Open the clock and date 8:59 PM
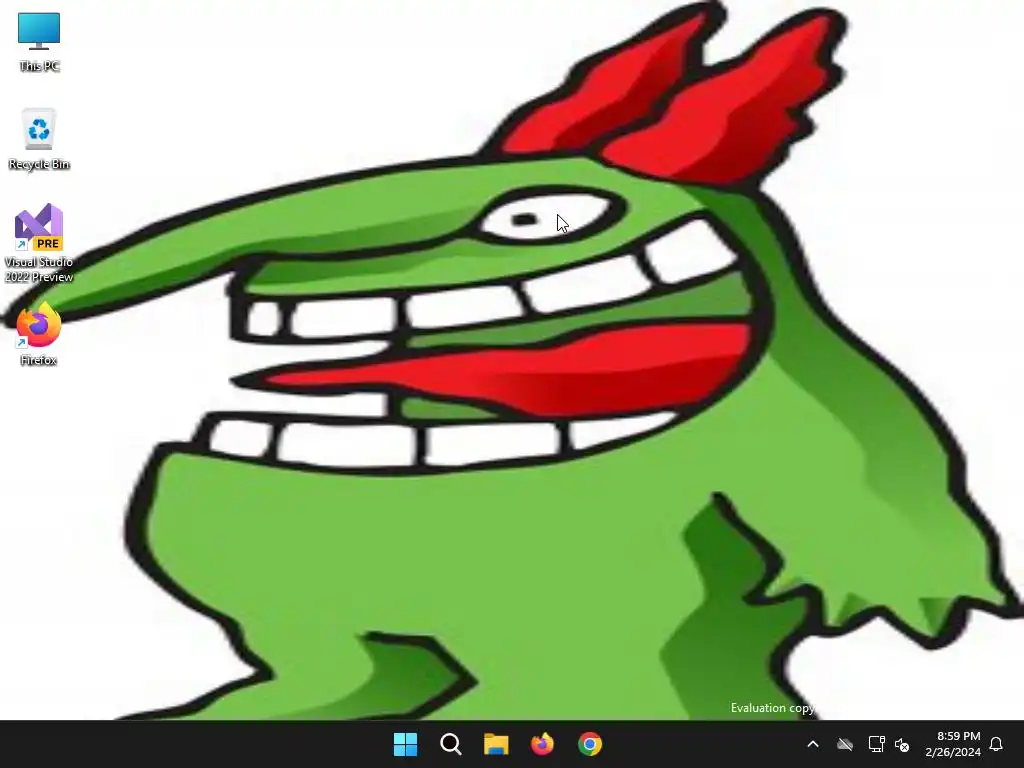This screenshot has height=768, width=1024. [953, 744]
